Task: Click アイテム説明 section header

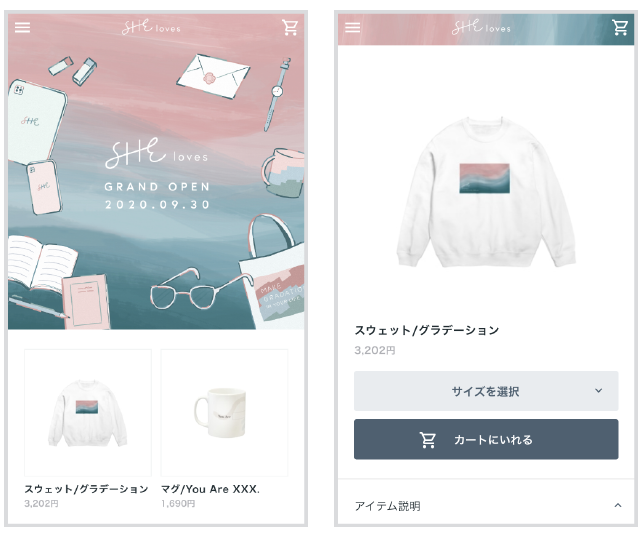Action: 486,505
